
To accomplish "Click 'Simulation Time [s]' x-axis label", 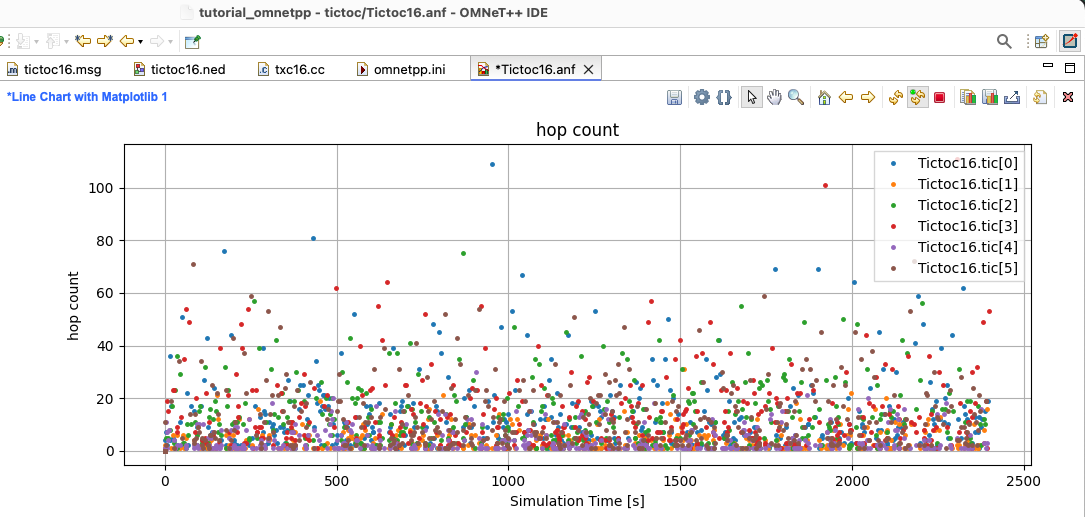I will coord(577,501).
